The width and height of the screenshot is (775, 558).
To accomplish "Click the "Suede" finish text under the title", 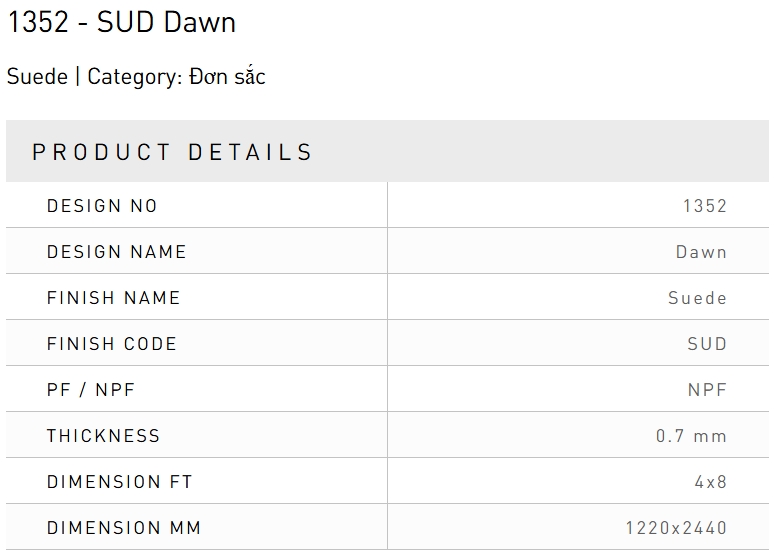I will click(37, 77).
